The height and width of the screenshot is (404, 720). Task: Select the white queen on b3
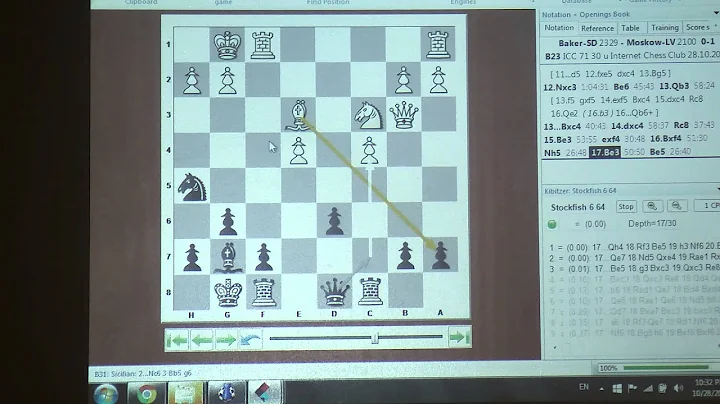pos(404,114)
